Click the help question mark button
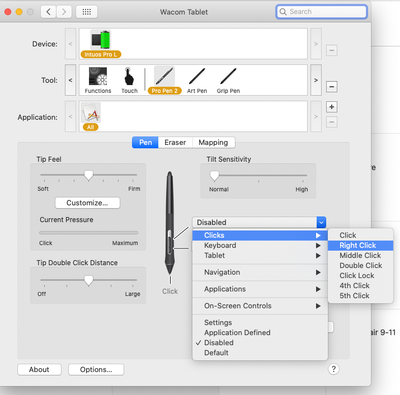400x395 pixels. coord(333,369)
